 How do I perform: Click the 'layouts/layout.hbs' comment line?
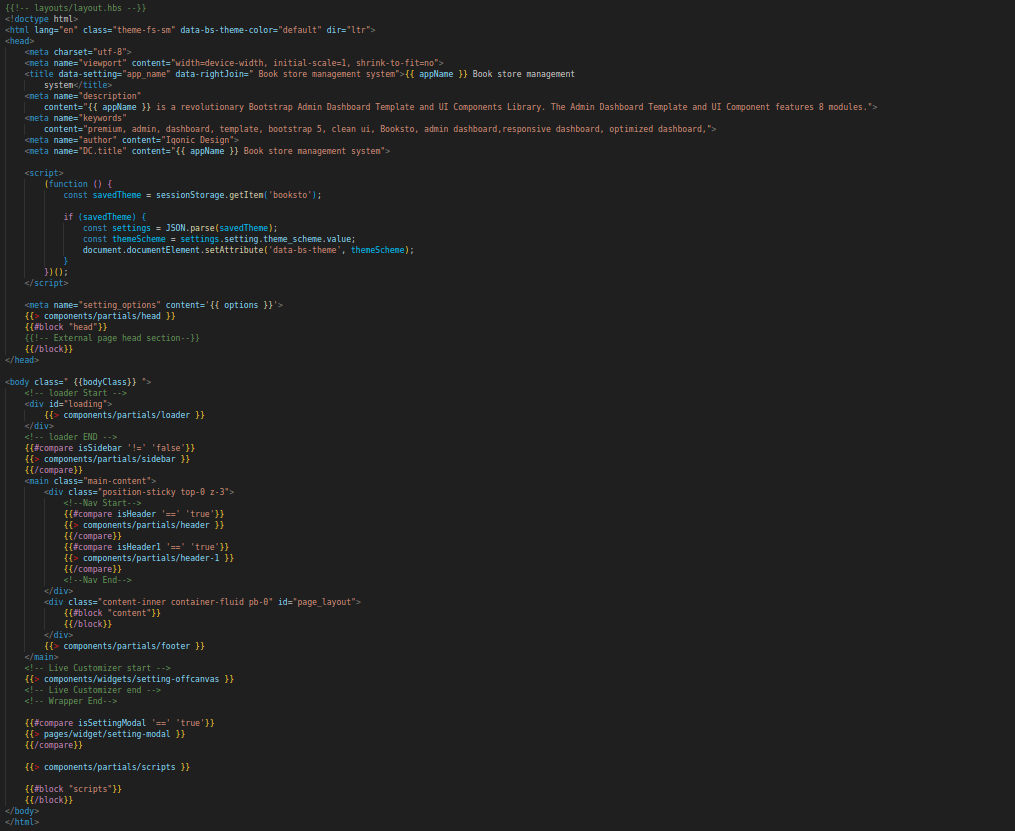pos(76,8)
